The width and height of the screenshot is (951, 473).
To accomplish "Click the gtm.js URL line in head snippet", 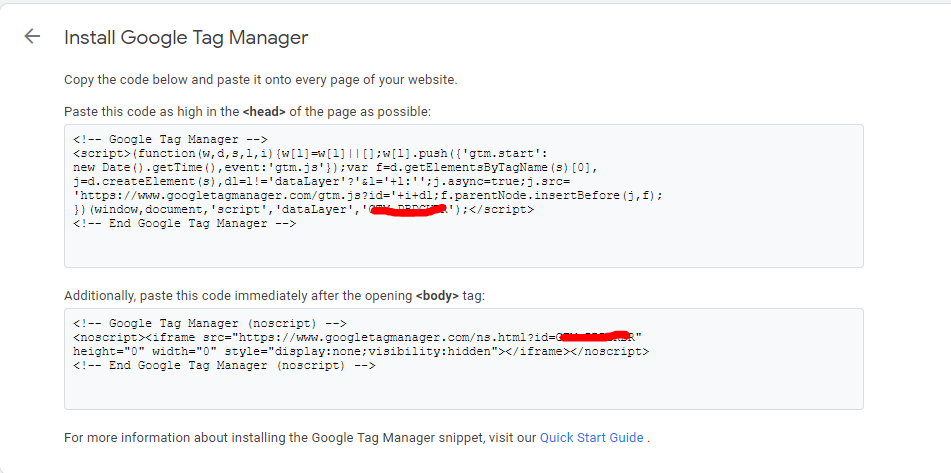I will (x=368, y=196).
